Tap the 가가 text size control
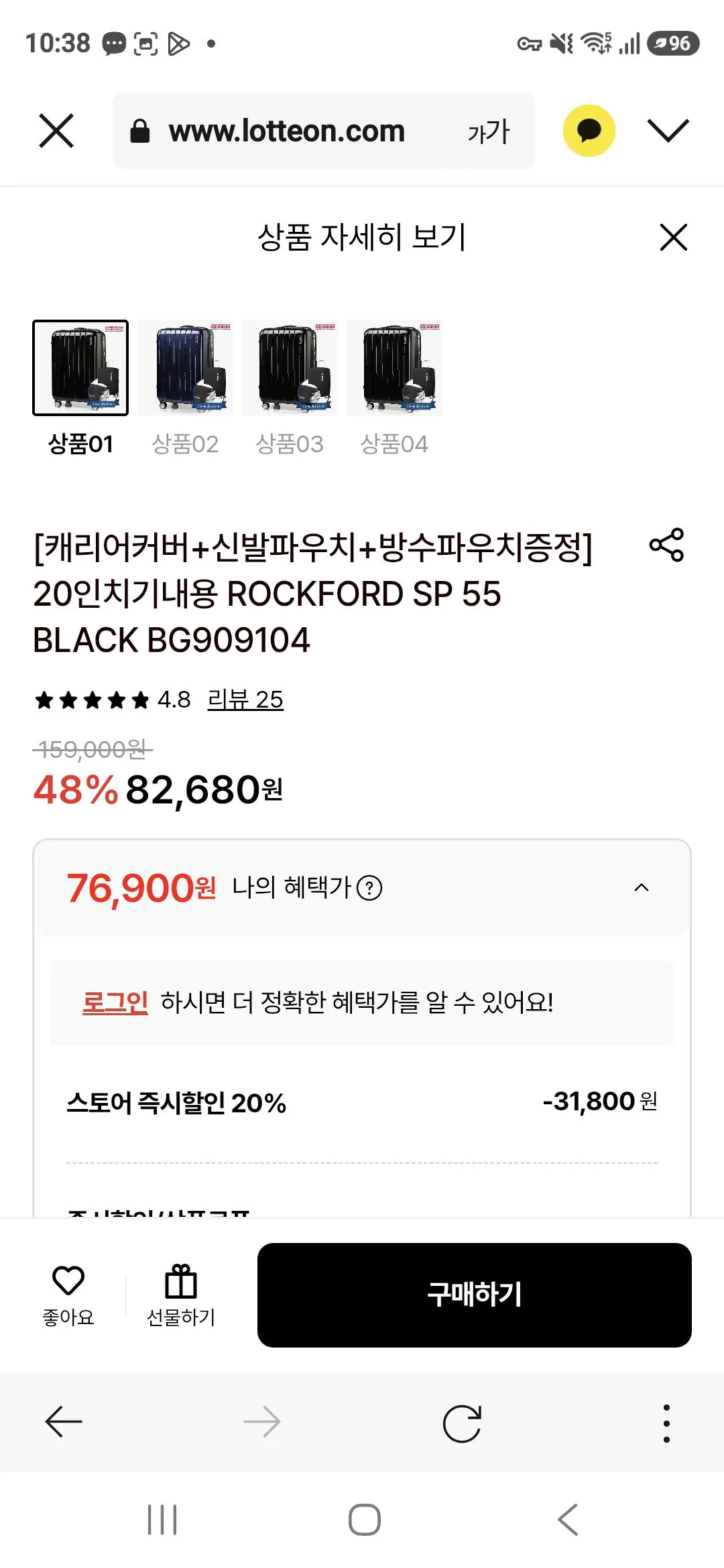724x1568 pixels. coord(489,131)
